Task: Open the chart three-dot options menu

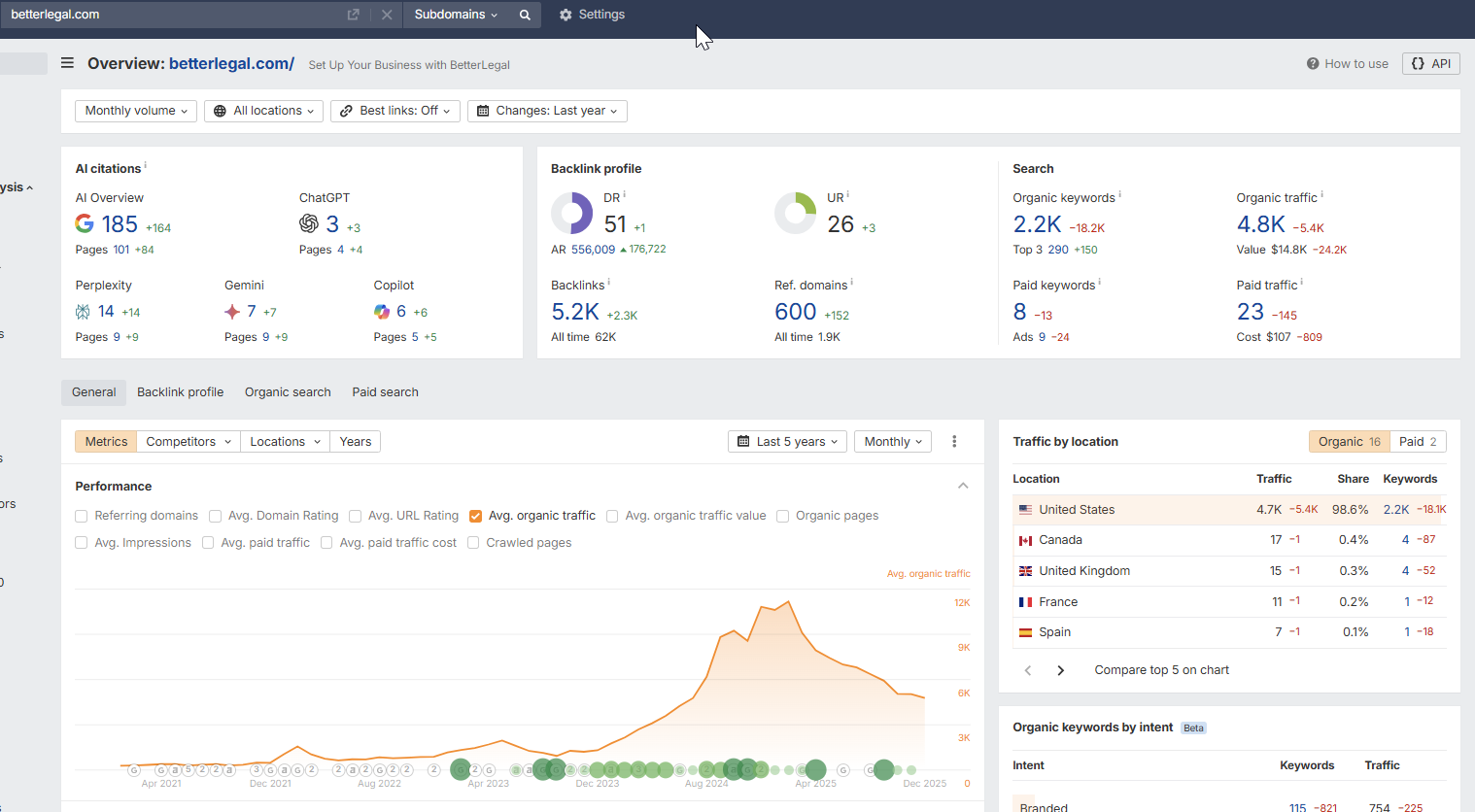Action: [x=954, y=442]
